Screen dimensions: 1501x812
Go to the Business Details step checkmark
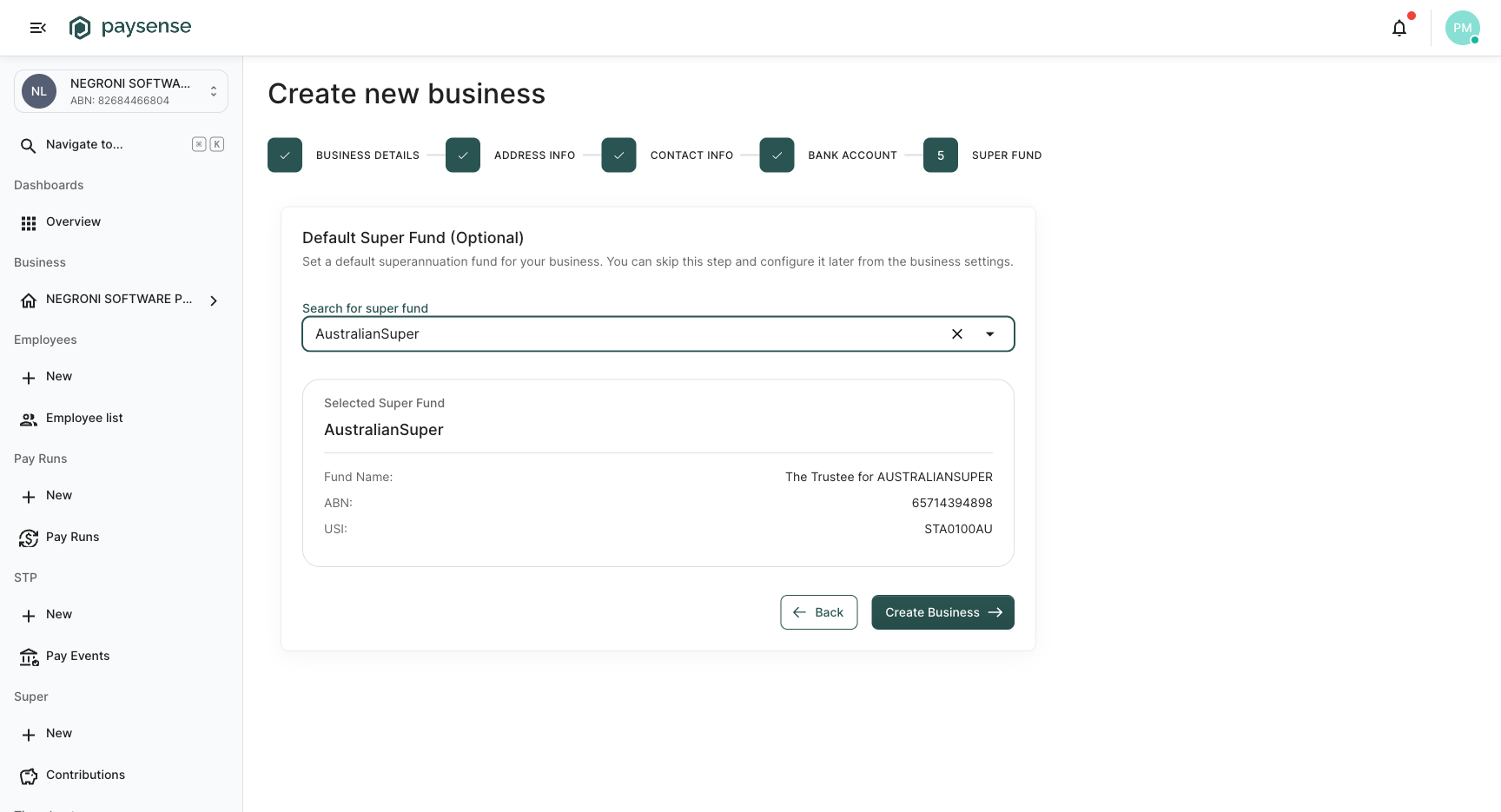tap(285, 155)
